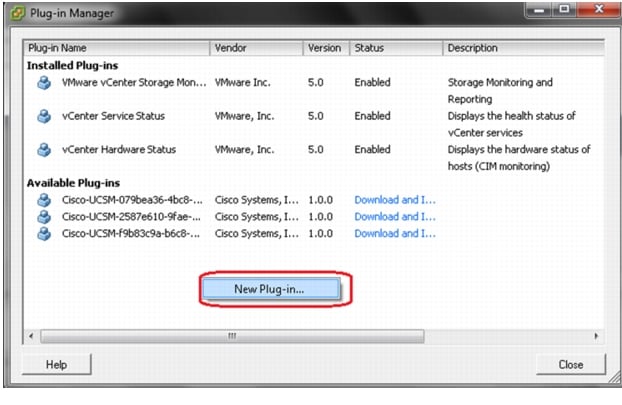The height and width of the screenshot is (405, 622).
Task: Sort by Plug-in Name column header
Action: [117, 48]
